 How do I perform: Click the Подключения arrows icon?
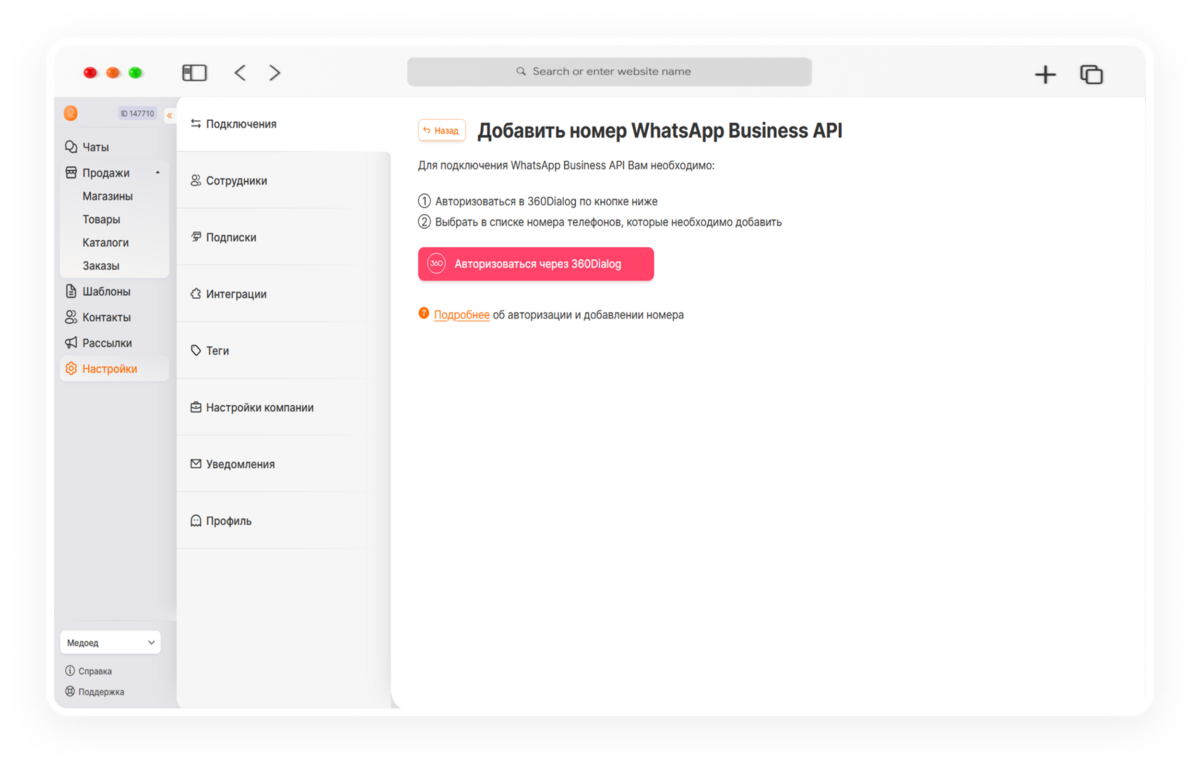[196, 124]
